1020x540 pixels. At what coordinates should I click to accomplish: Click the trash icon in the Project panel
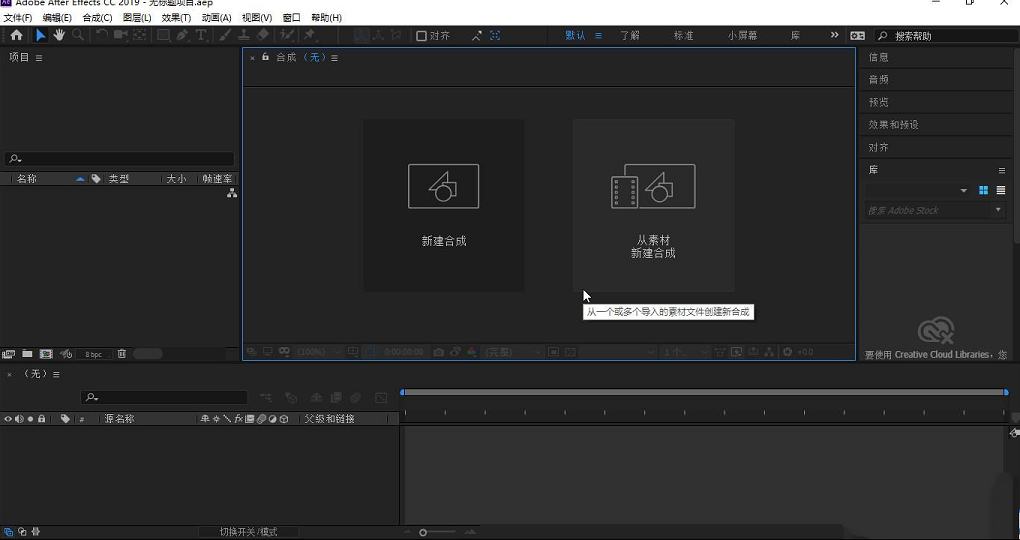tap(122, 354)
